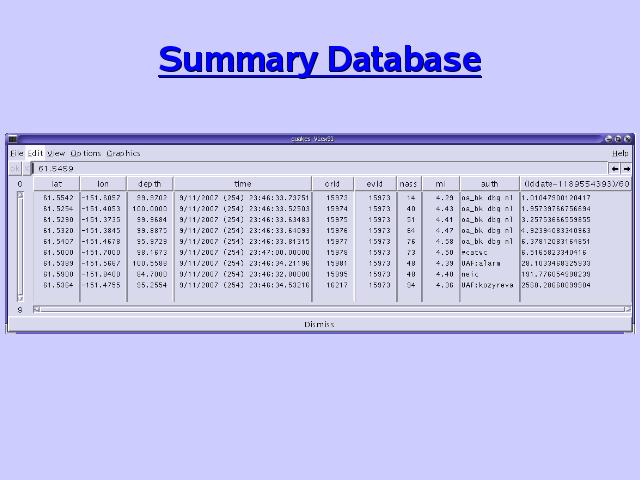Viewport: 640px width, 480px height.
Task: Click horizontal scrollbar right arrow
Action: 628,309
